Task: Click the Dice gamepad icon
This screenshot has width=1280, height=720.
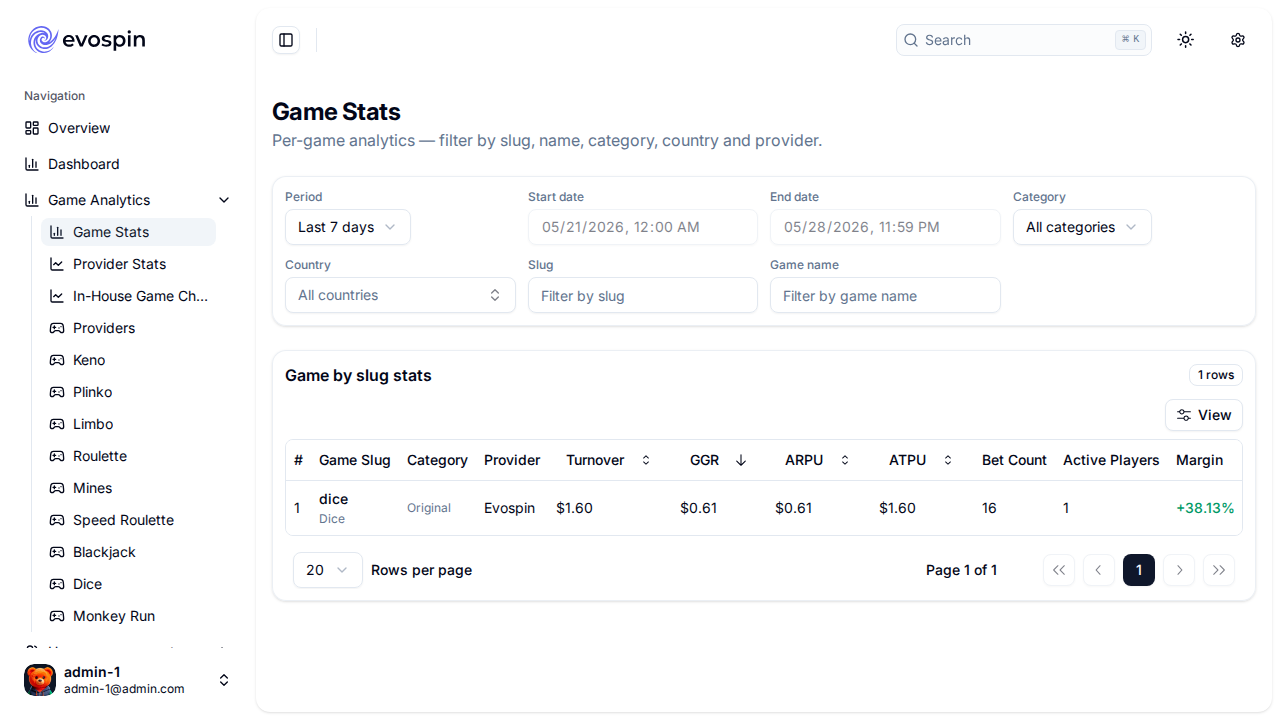Action: click(x=57, y=584)
